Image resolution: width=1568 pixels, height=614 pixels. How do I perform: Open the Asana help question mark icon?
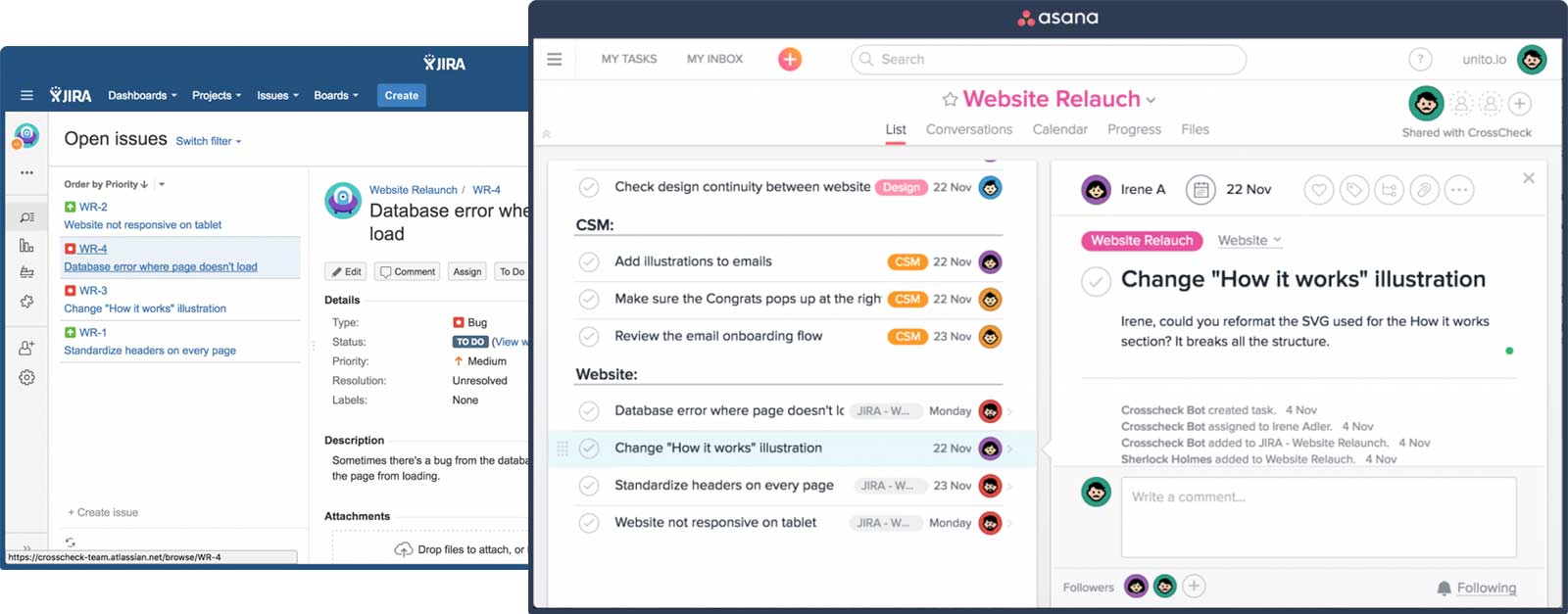coord(1420,60)
